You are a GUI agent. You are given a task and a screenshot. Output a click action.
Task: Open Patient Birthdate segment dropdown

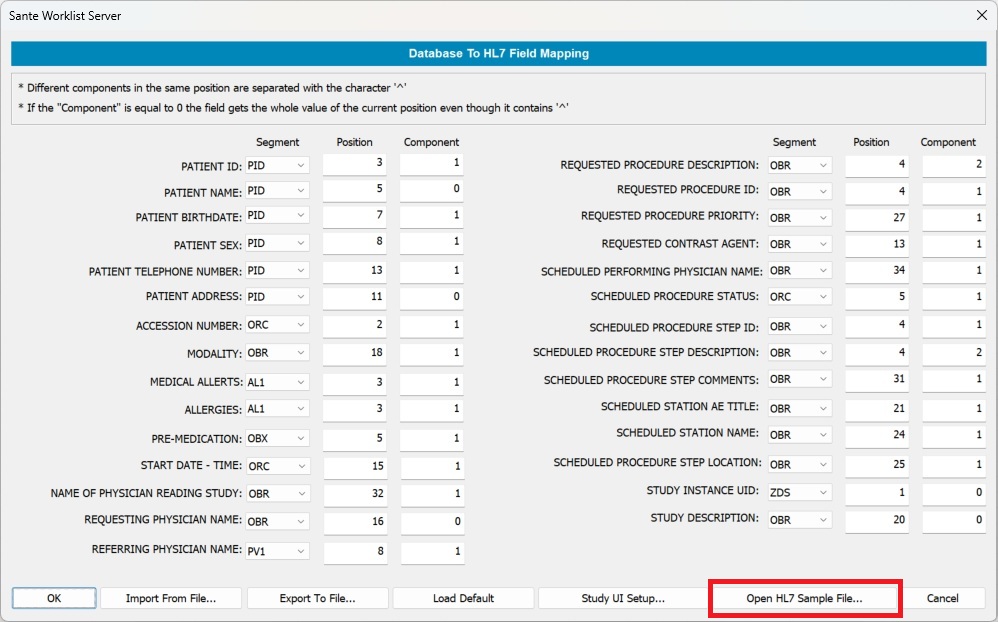(277, 215)
